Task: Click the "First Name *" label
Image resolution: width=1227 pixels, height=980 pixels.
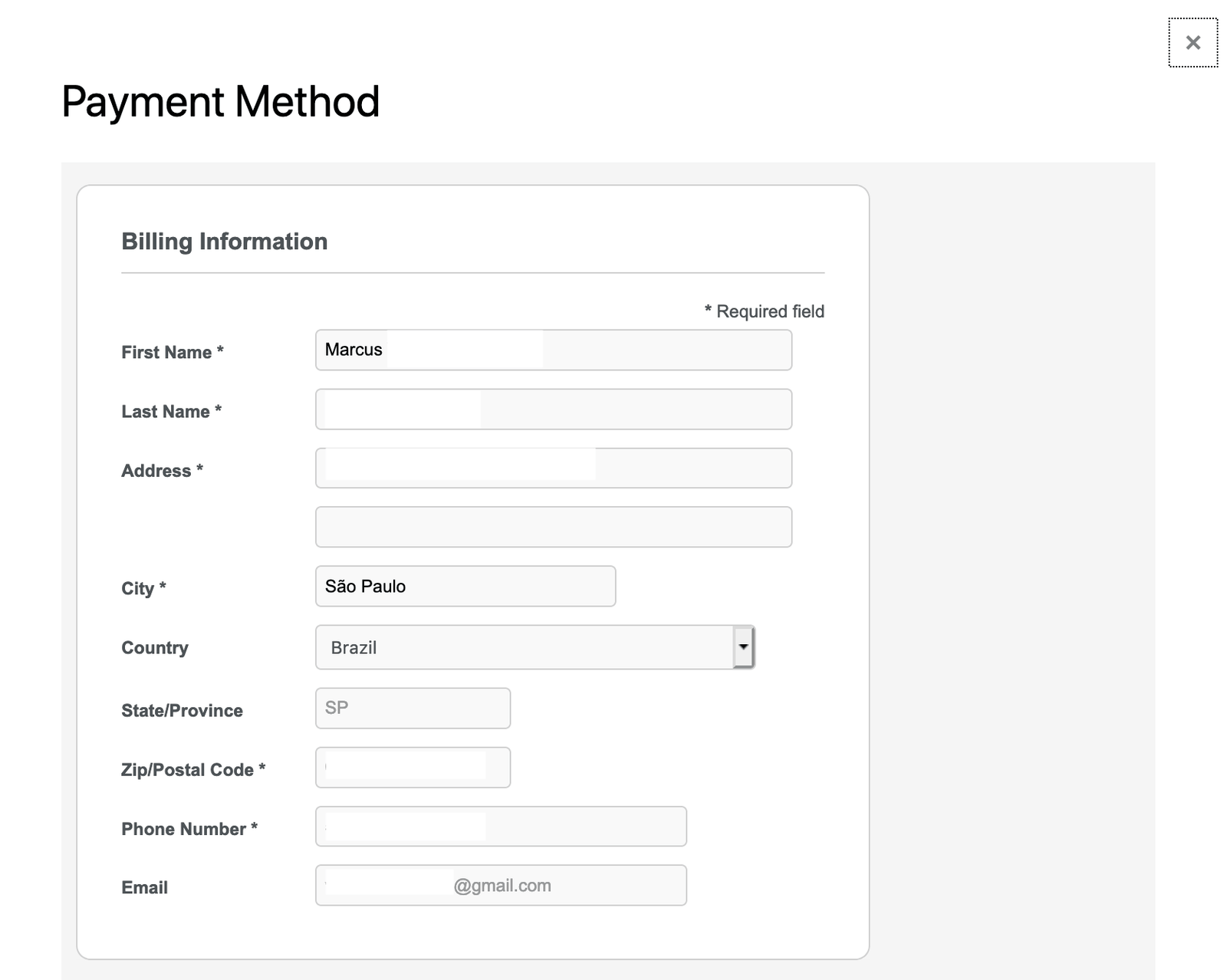Action: click(172, 352)
